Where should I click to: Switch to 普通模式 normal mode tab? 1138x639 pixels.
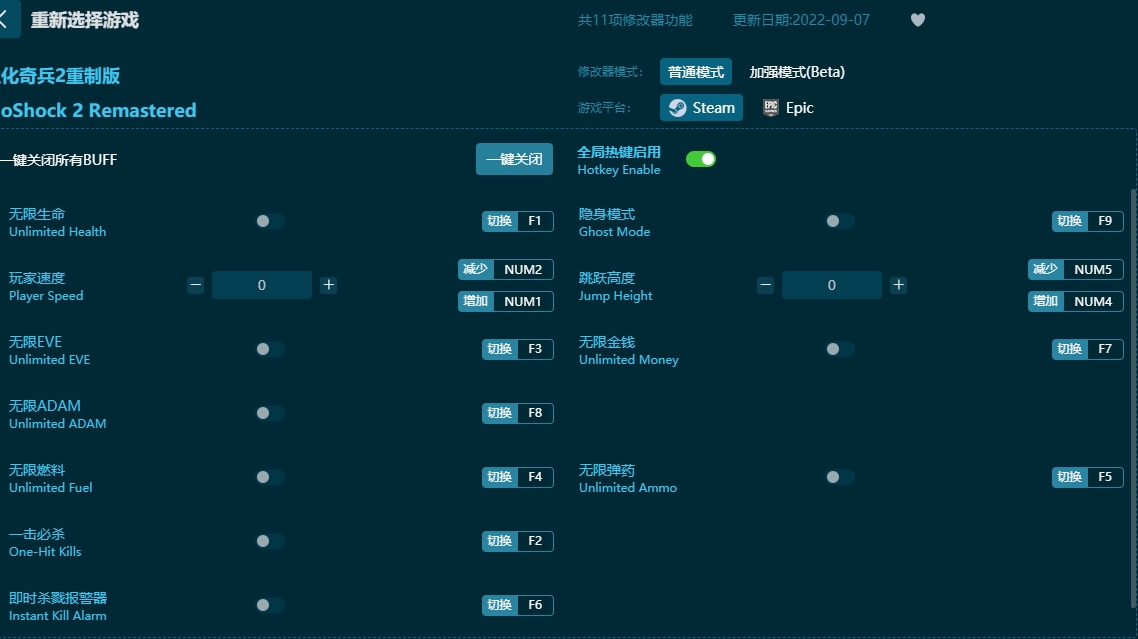[695, 72]
